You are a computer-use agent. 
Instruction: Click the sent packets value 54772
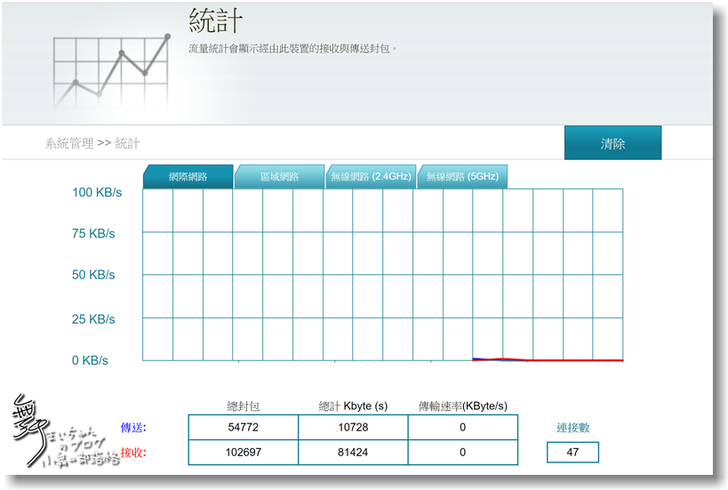[243, 427]
